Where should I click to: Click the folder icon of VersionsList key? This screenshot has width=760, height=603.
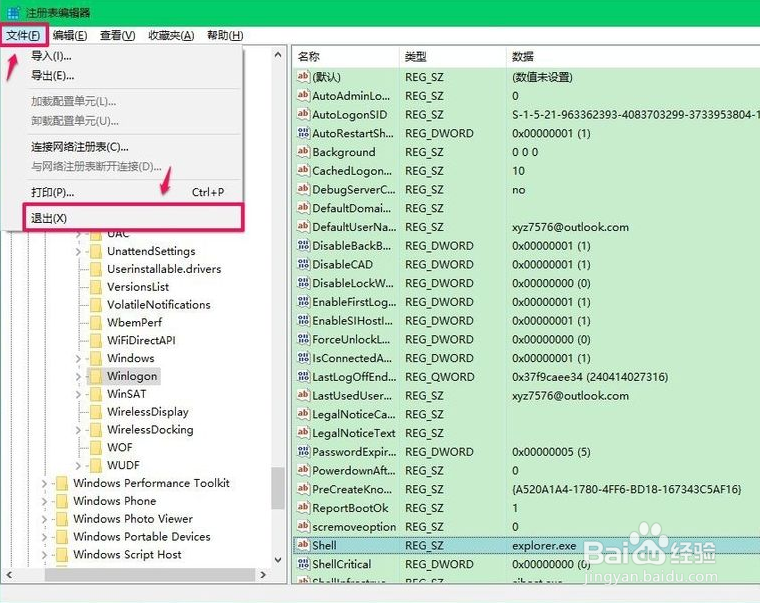click(96, 287)
